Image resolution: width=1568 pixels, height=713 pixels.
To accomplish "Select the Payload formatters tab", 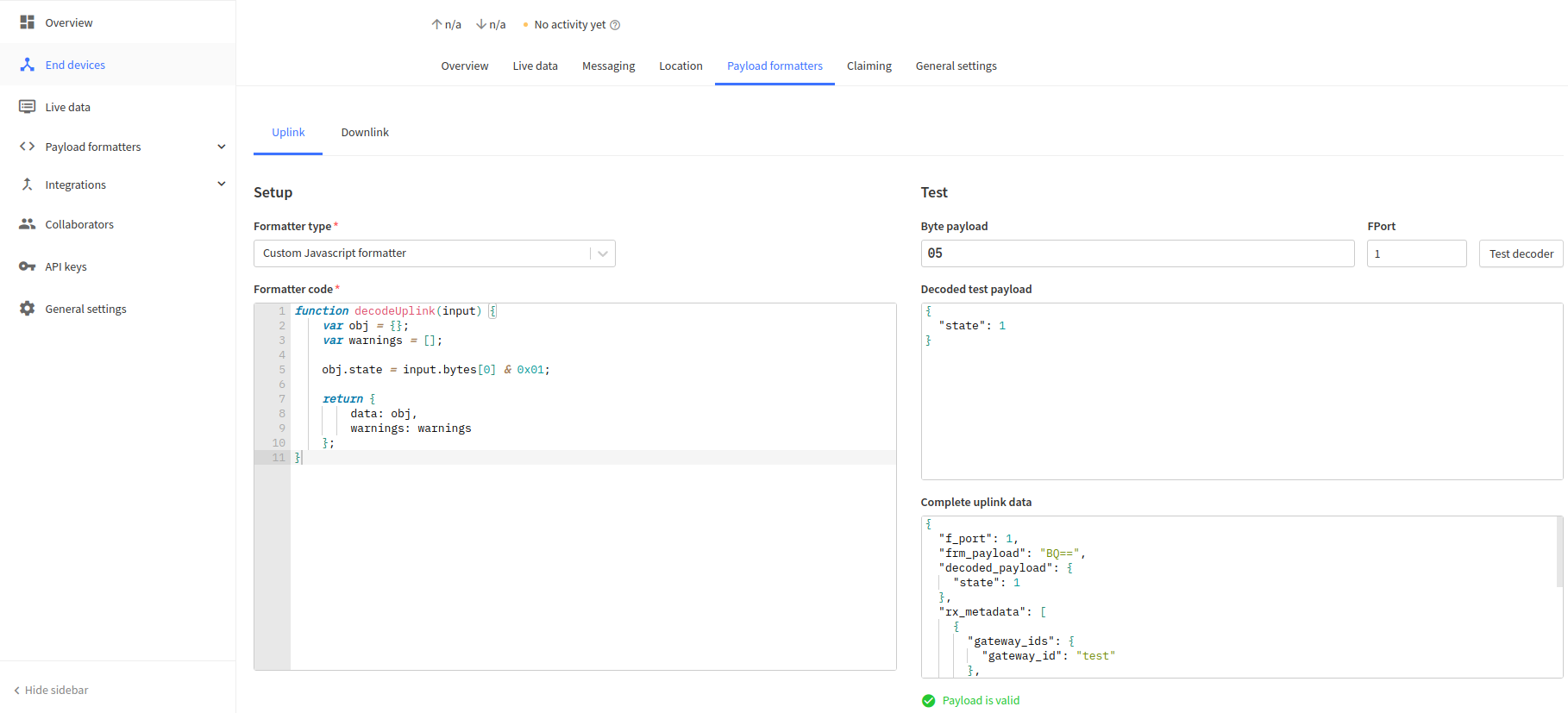I will pyautogui.click(x=775, y=66).
